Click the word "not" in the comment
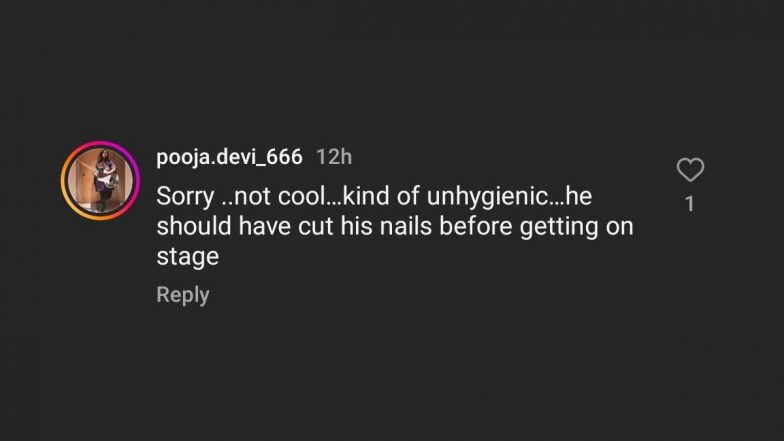784x441 pixels. [x=246, y=196]
